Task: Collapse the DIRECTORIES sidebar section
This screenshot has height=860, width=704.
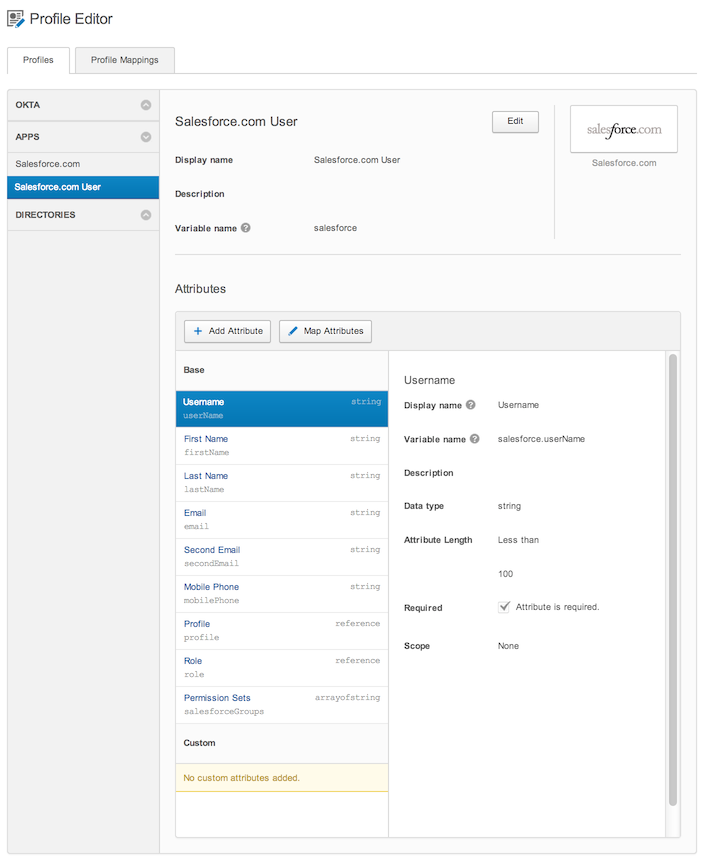Action: (146, 215)
